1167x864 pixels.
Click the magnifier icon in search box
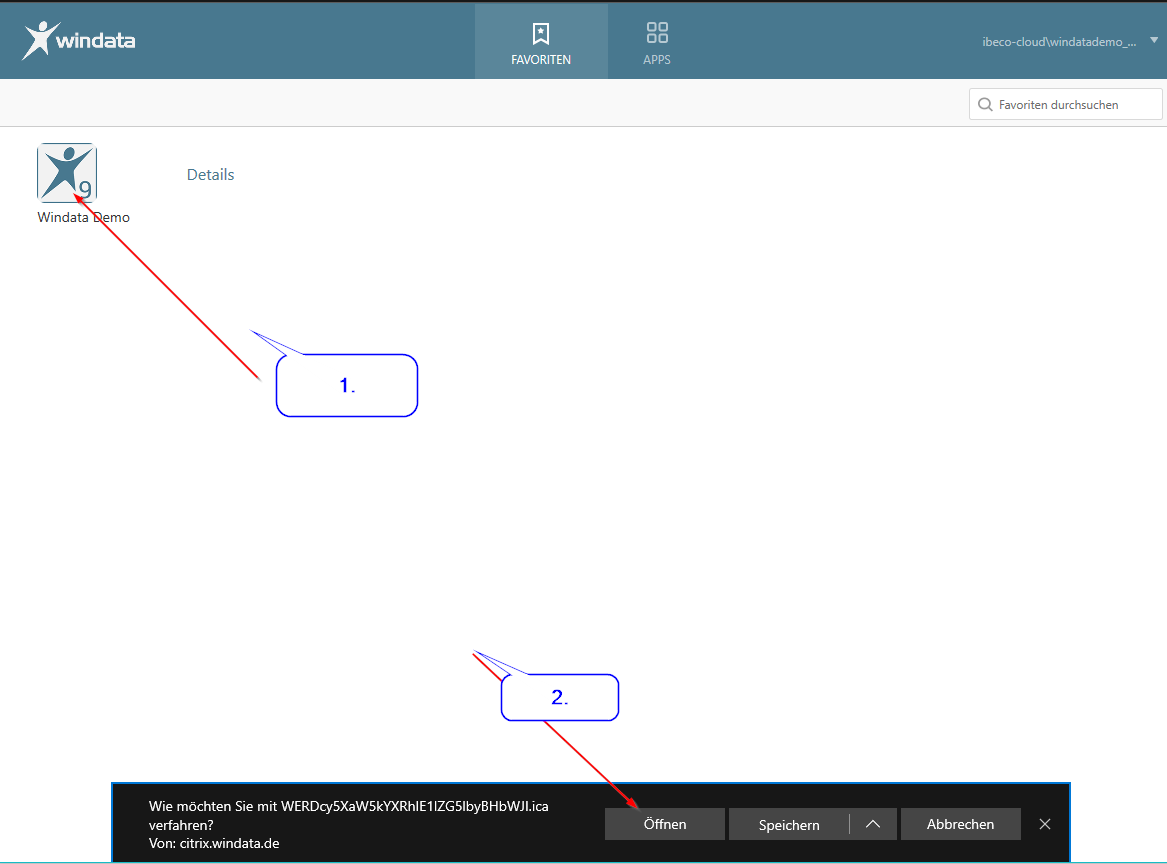point(985,104)
